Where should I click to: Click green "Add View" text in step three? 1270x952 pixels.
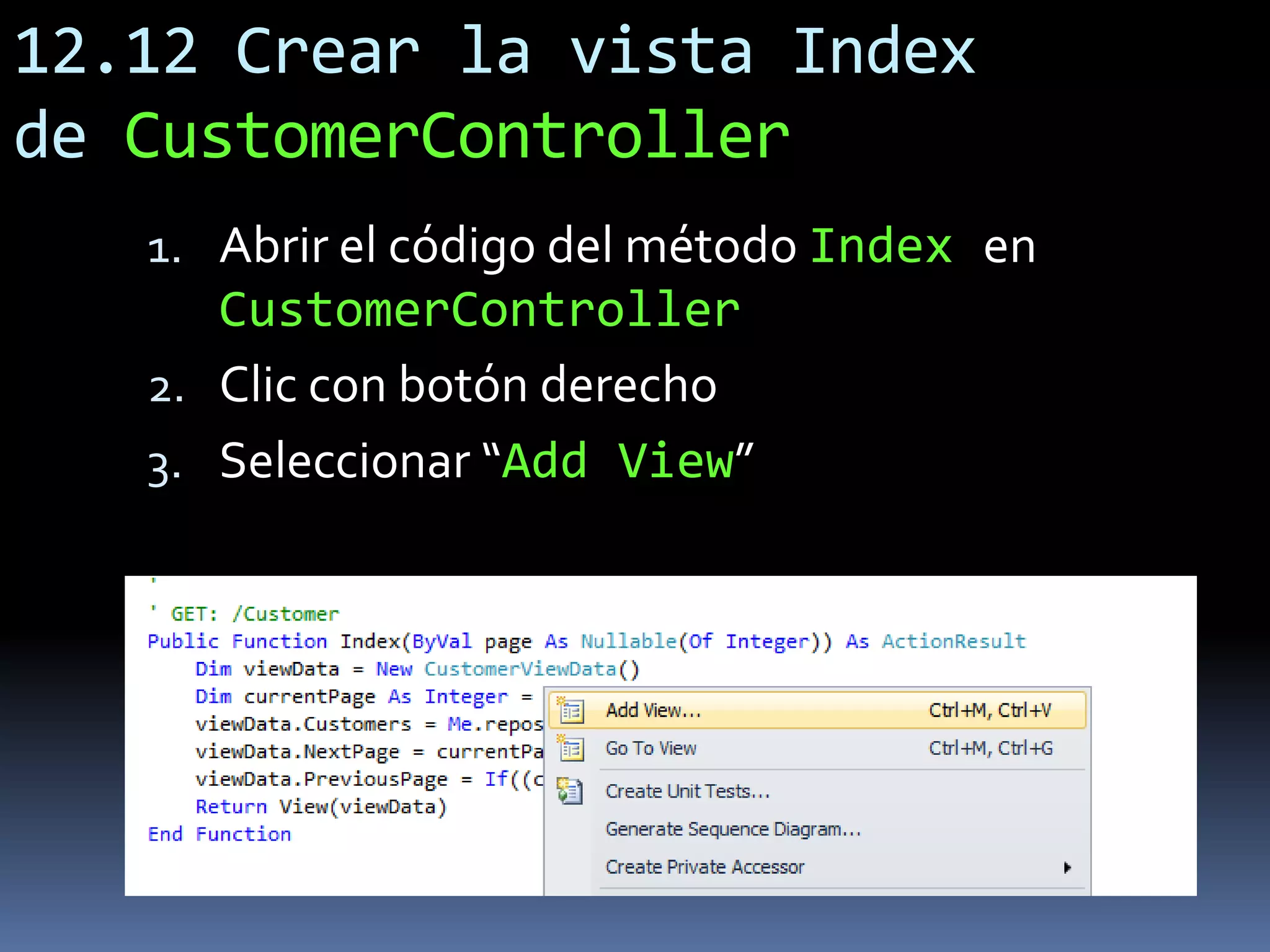click(x=618, y=461)
